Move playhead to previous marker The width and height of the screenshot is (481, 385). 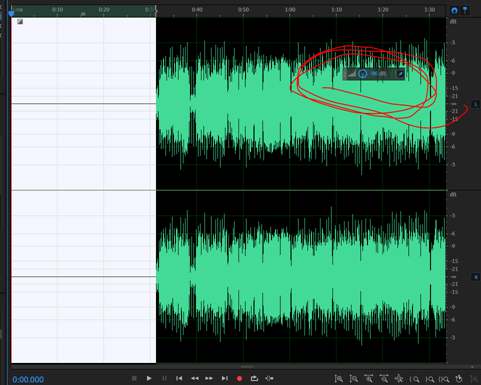coord(179,379)
